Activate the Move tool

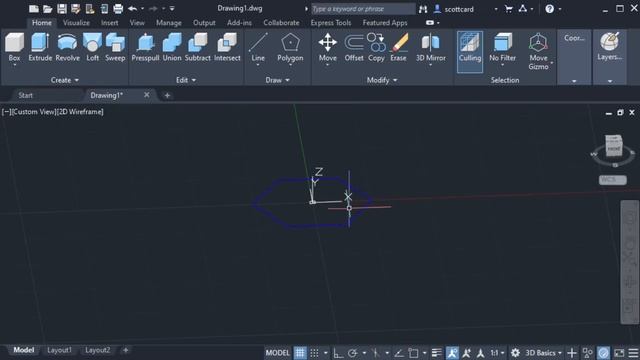[328, 48]
